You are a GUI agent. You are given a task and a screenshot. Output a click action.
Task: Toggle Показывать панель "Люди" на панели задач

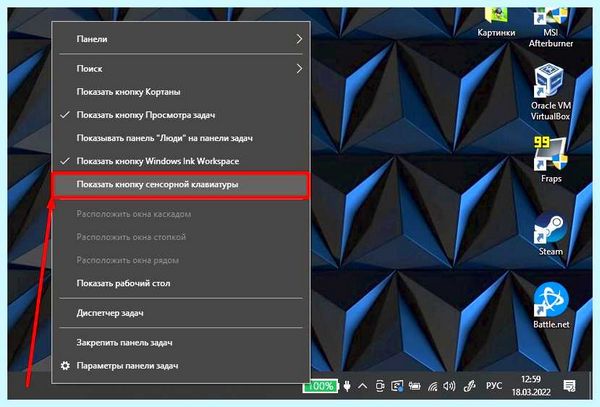point(181,138)
